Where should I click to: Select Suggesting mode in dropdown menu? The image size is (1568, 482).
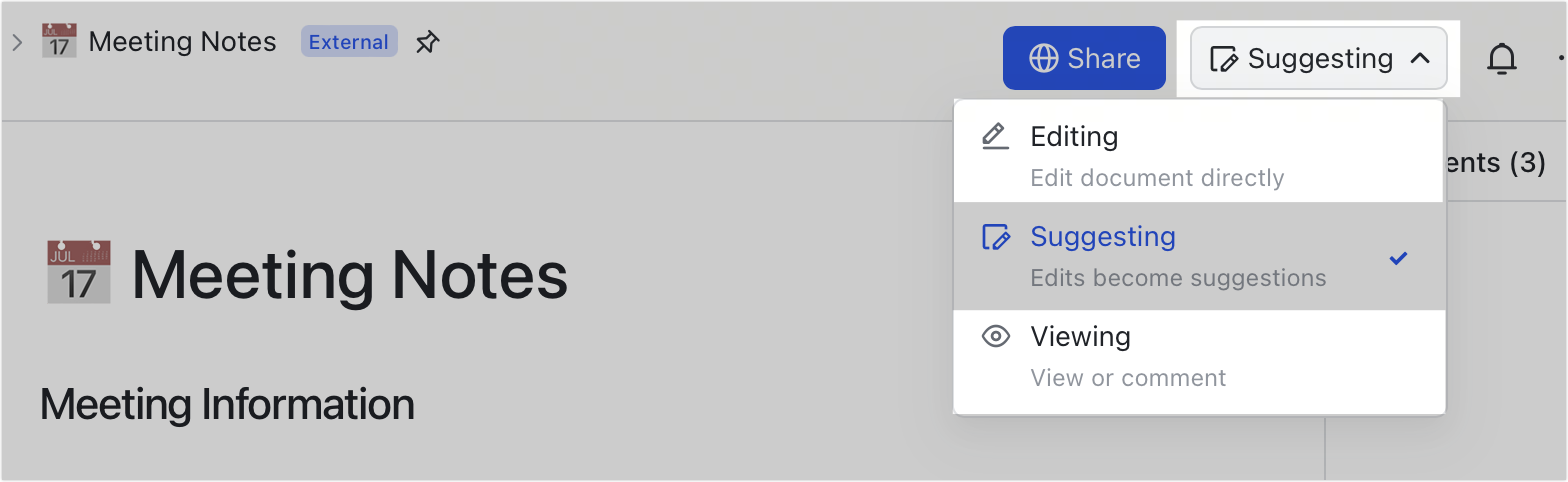pos(1199,256)
